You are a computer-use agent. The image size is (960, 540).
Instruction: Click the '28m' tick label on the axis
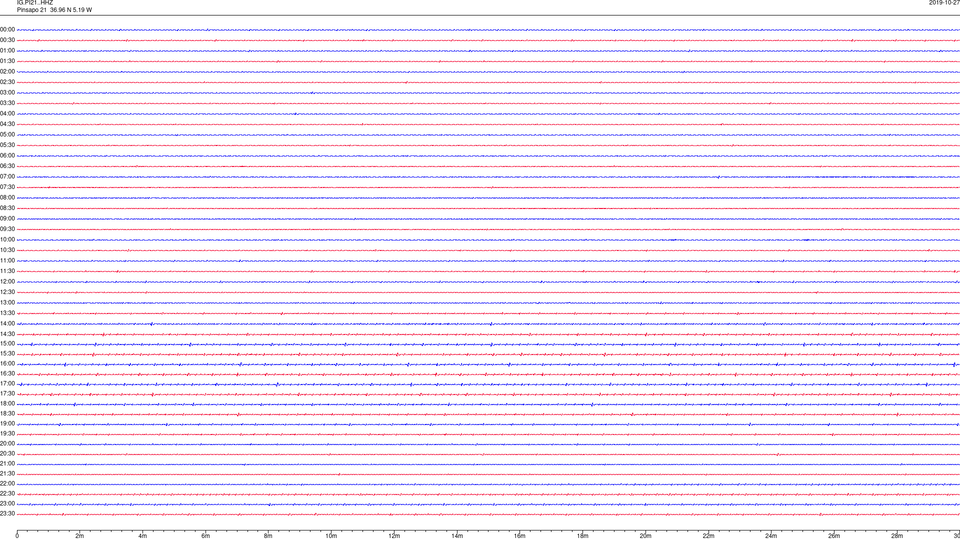point(897,536)
